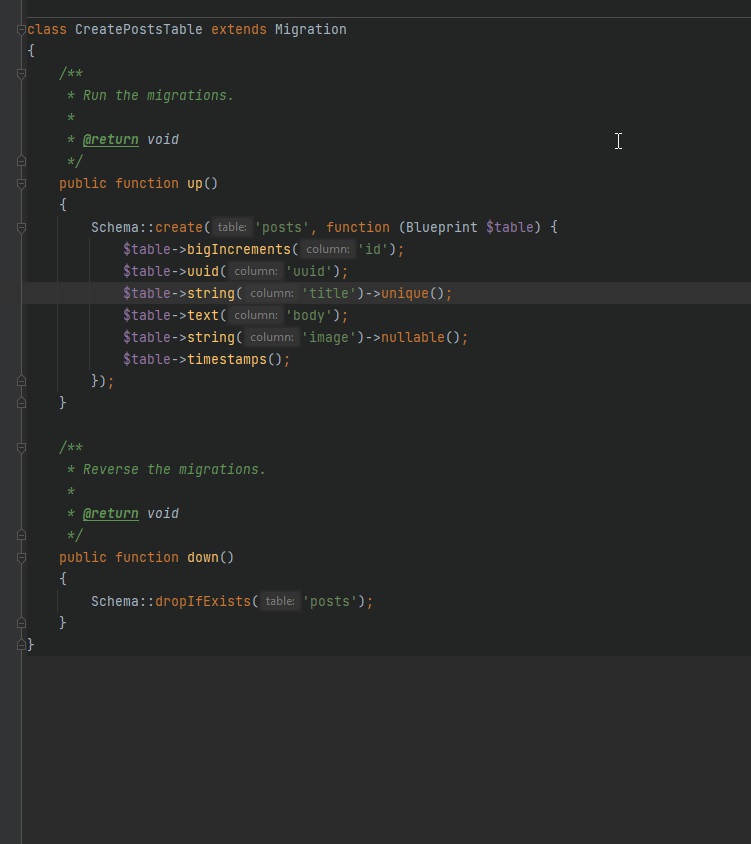751x844 pixels.
Task: Click the 'image' string literal
Action: click(x=329, y=337)
